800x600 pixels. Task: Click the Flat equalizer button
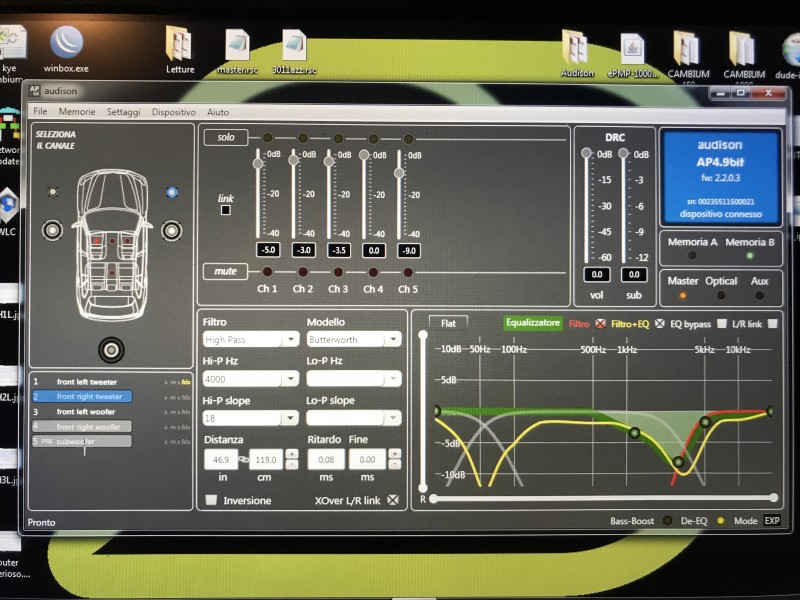click(448, 323)
